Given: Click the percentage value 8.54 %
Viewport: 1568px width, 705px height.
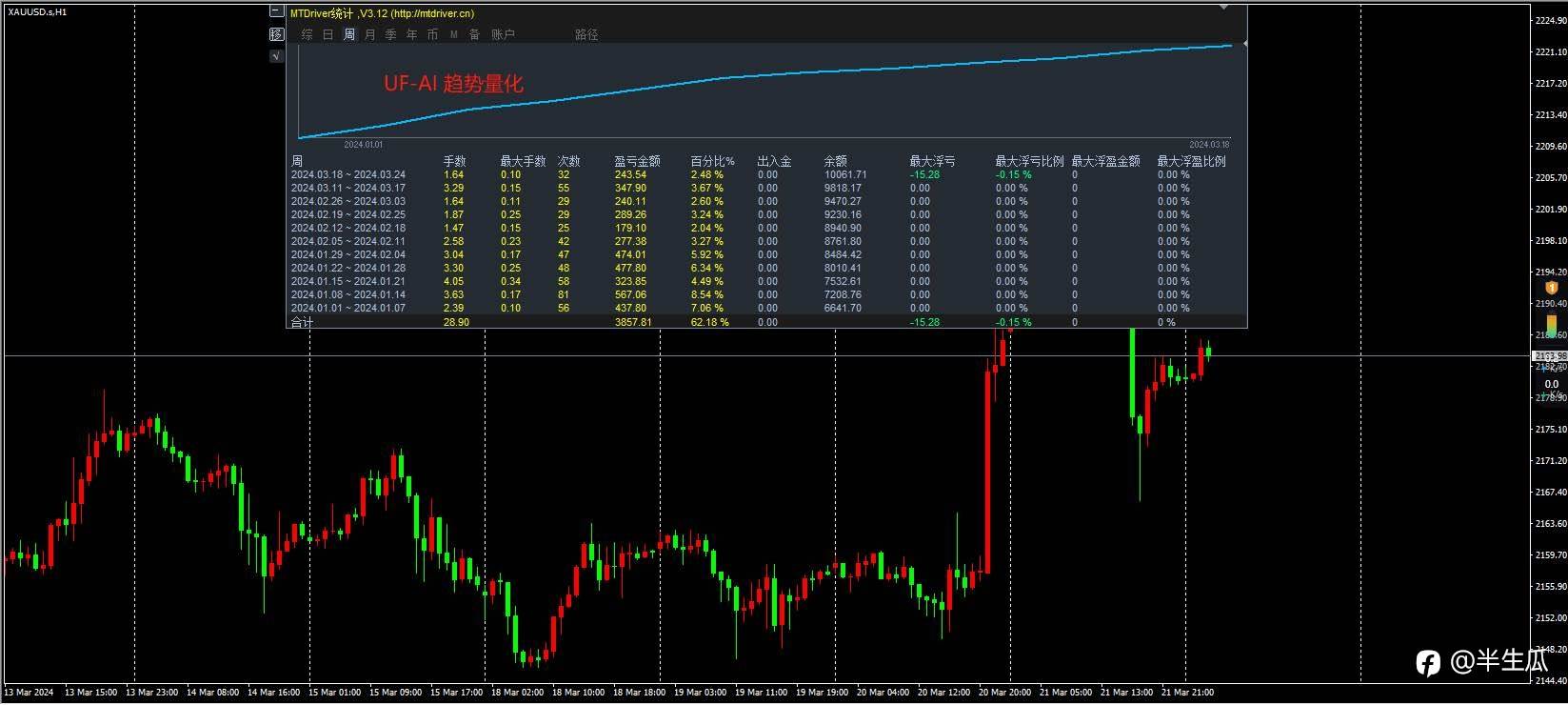Looking at the screenshot, I should click(706, 294).
